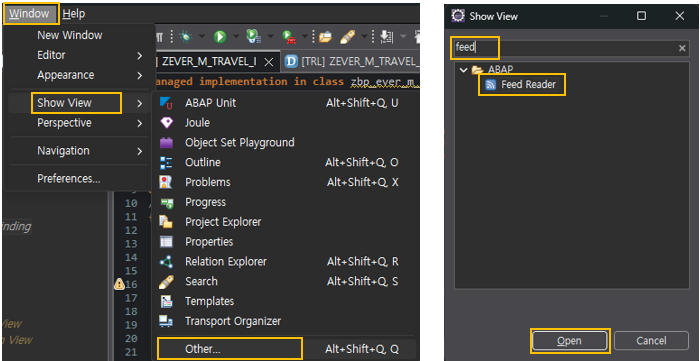Viewport: 700px width, 361px height.
Task: Click the green Run toolbar button
Action: click(x=220, y=37)
